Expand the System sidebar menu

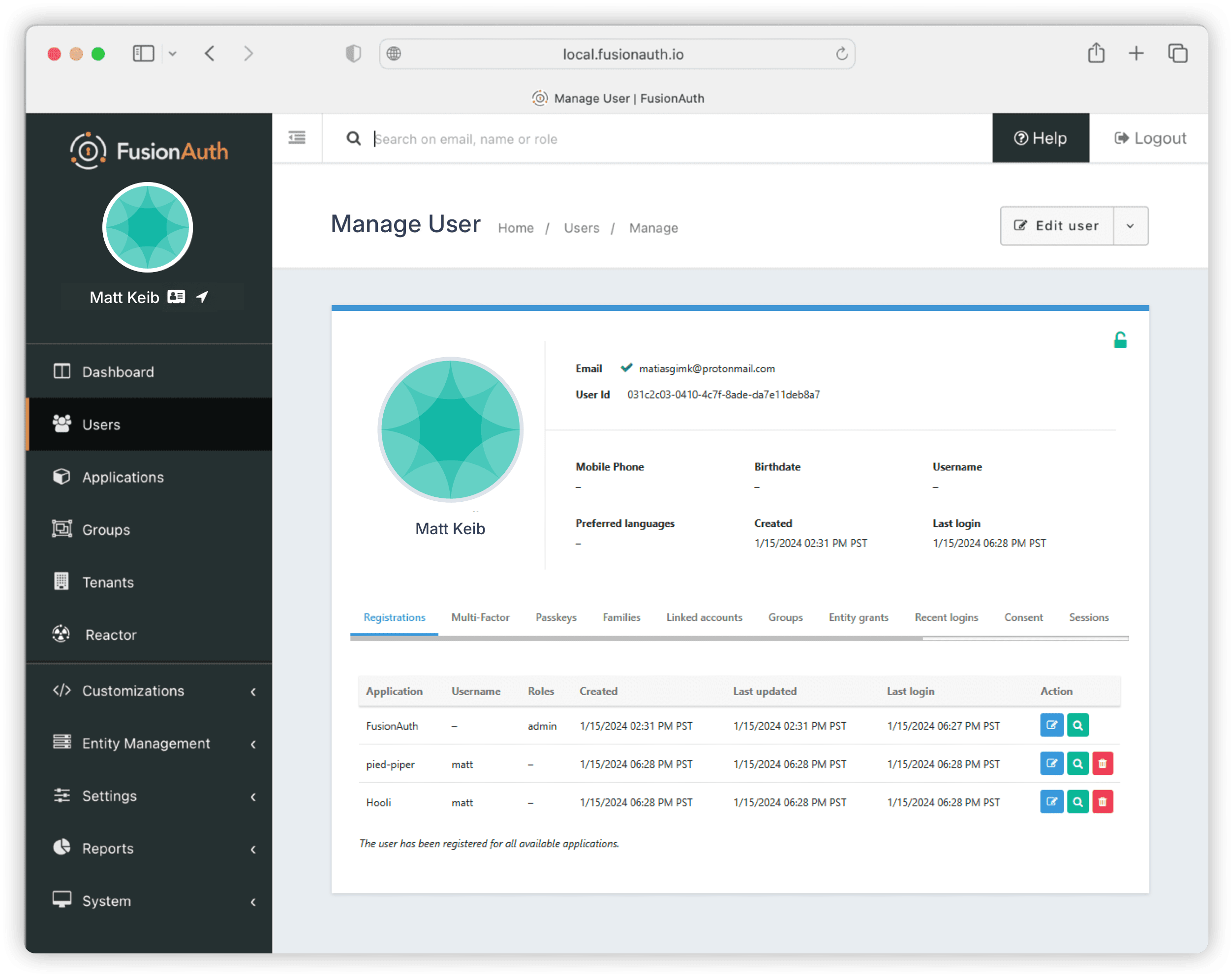pos(149,901)
